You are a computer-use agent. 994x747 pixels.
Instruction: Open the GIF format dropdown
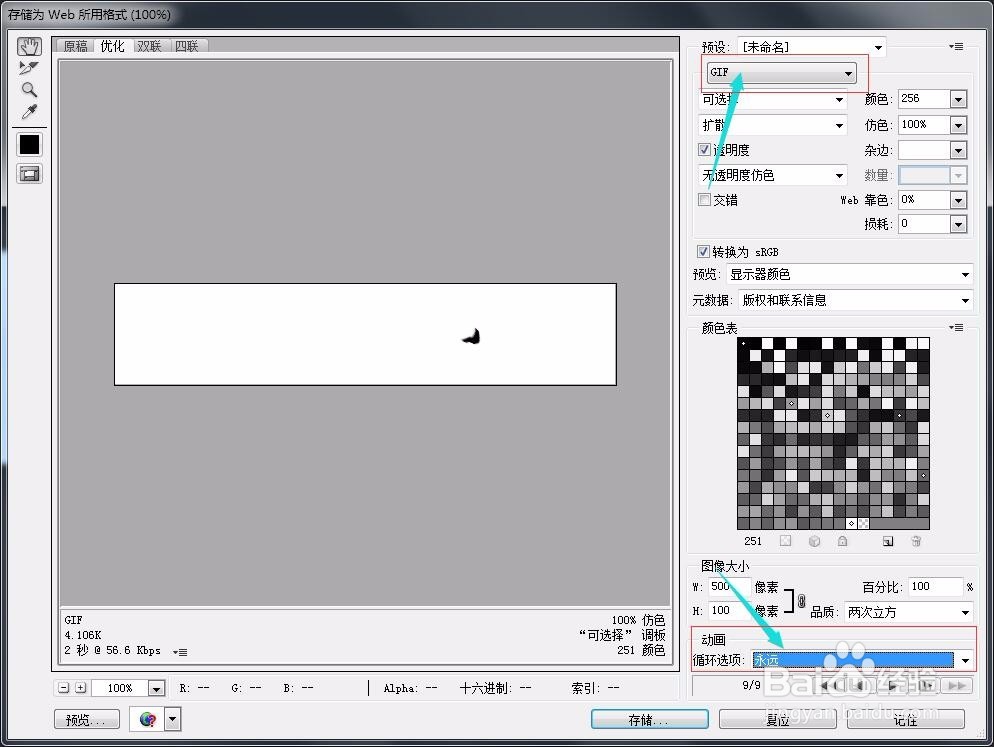click(848, 72)
